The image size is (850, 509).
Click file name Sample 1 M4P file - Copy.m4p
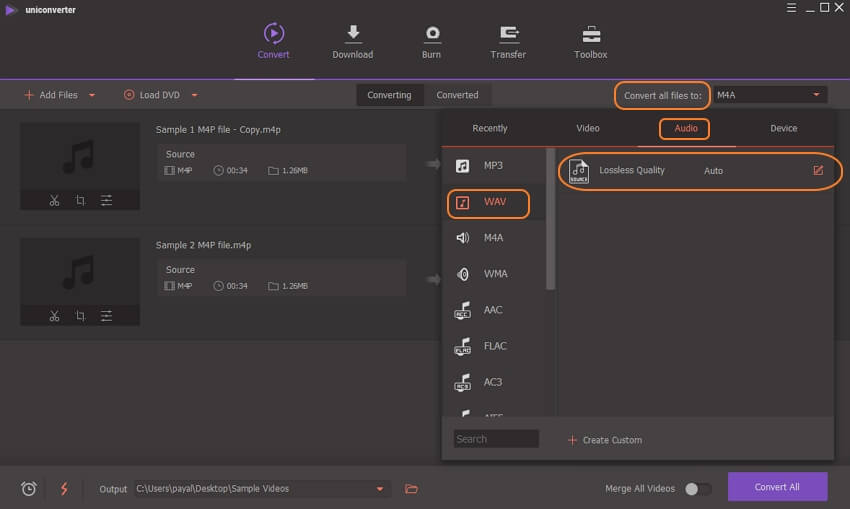click(218, 130)
